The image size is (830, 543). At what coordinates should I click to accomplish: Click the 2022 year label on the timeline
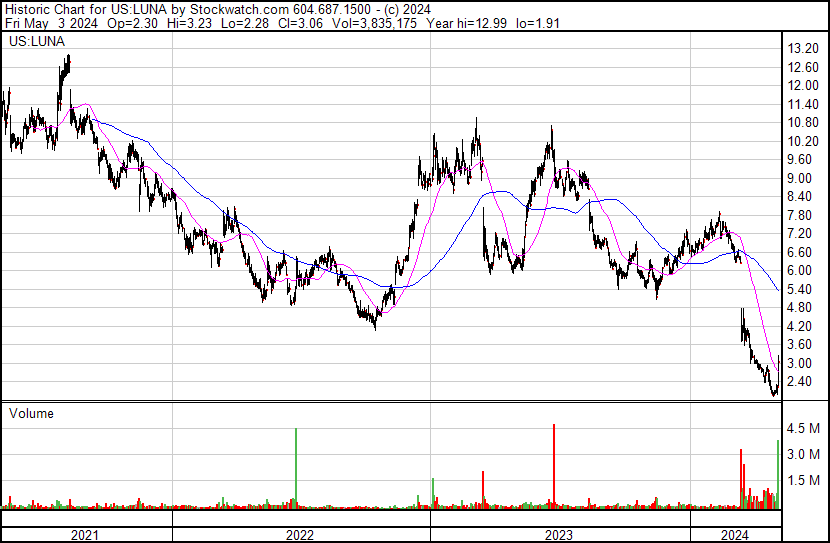(x=300, y=535)
